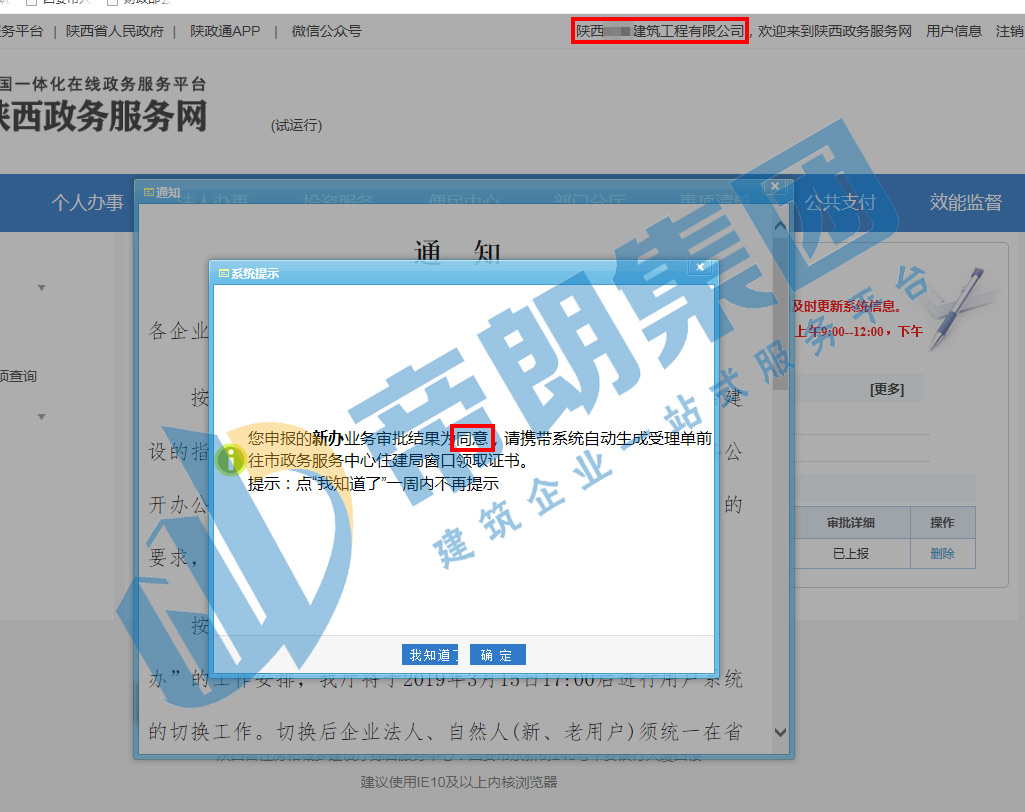Click the 删除 link in the 已上报 row
This screenshot has width=1025, height=812.
[x=942, y=554]
